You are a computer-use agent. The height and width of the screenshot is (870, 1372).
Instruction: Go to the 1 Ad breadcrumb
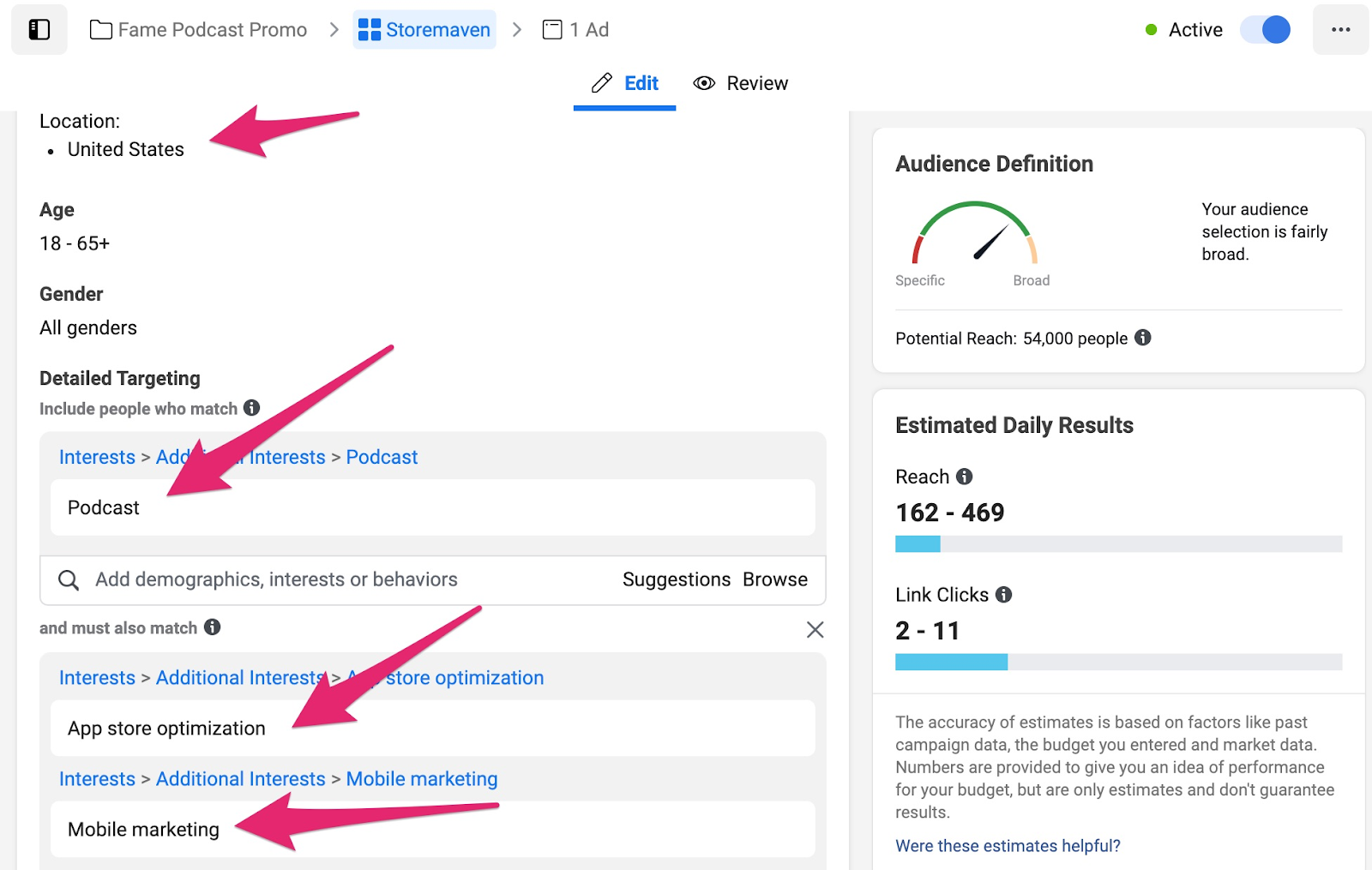pos(576,30)
